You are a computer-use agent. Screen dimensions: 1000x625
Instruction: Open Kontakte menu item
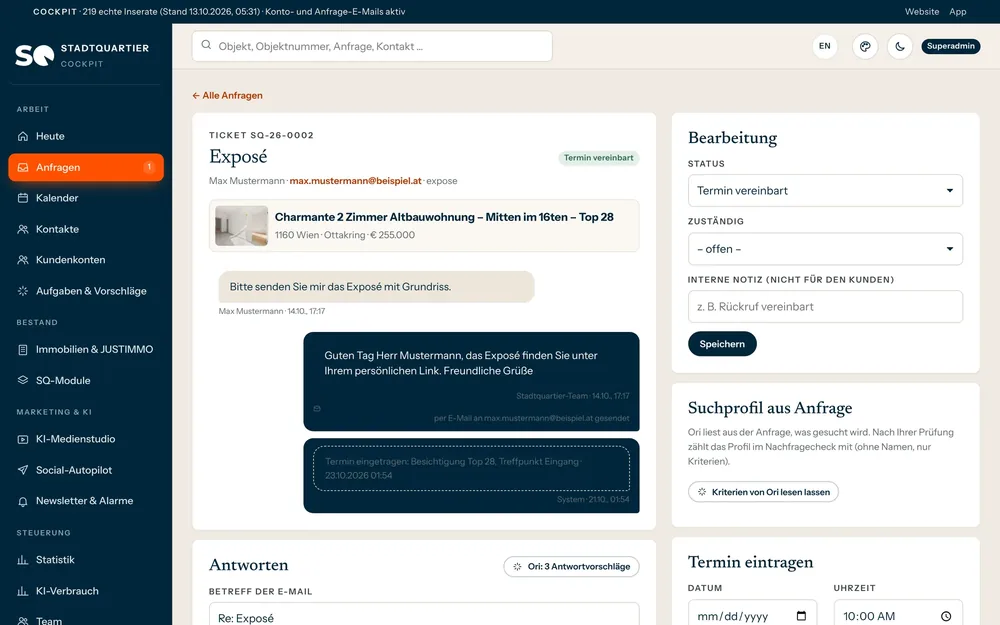pos(86,229)
